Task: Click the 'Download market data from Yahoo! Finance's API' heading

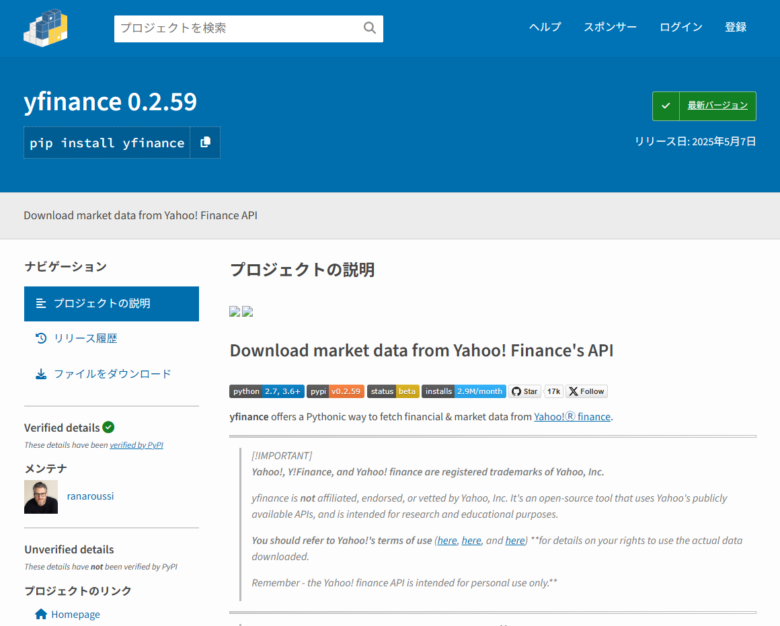Action: click(421, 350)
